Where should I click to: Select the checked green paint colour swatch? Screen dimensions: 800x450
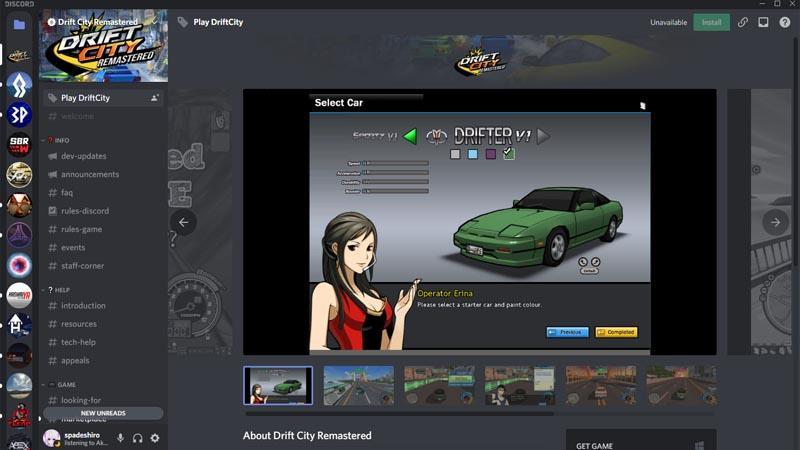[509, 153]
